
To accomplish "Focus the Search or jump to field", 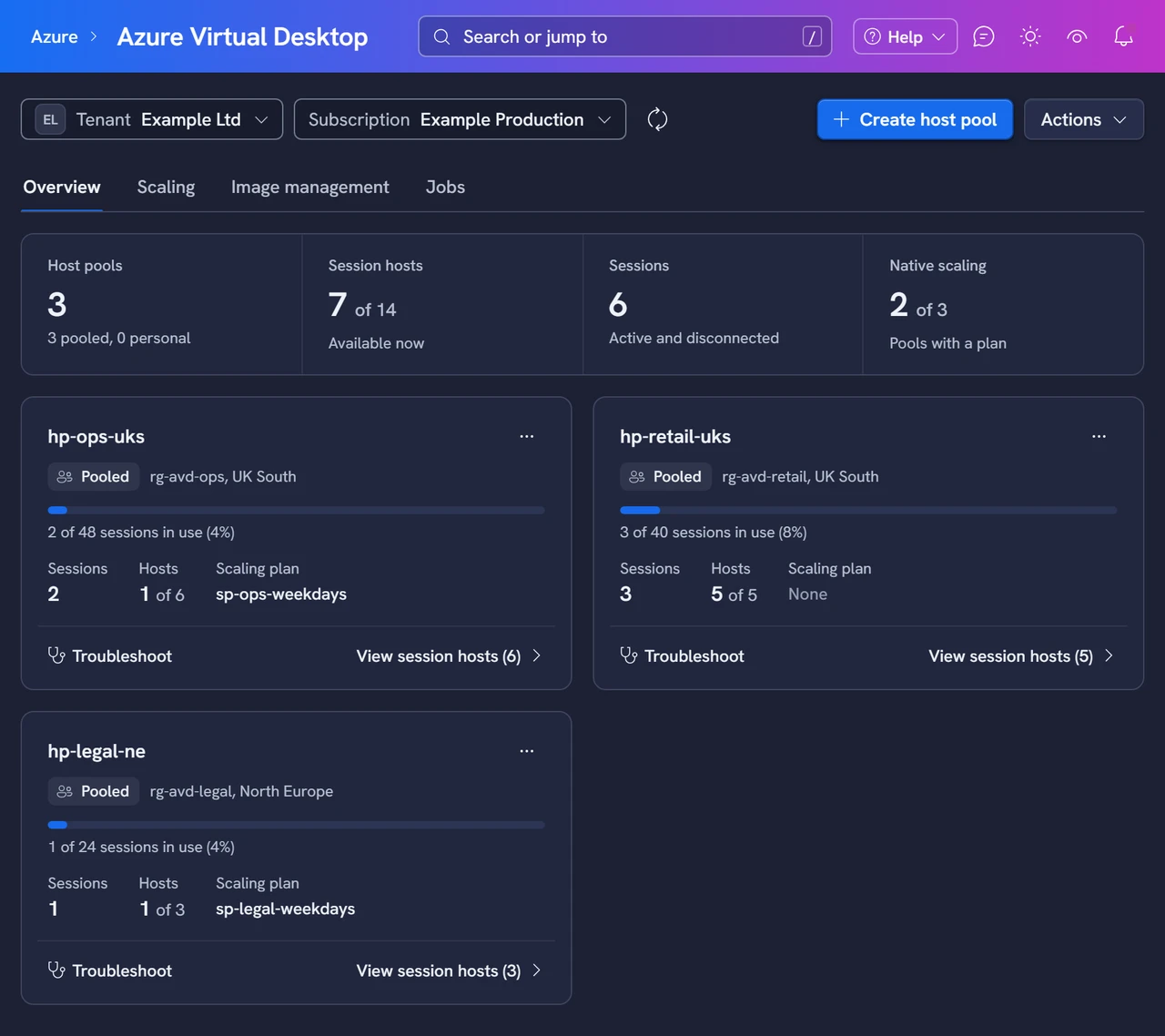I will coord(624,36).
